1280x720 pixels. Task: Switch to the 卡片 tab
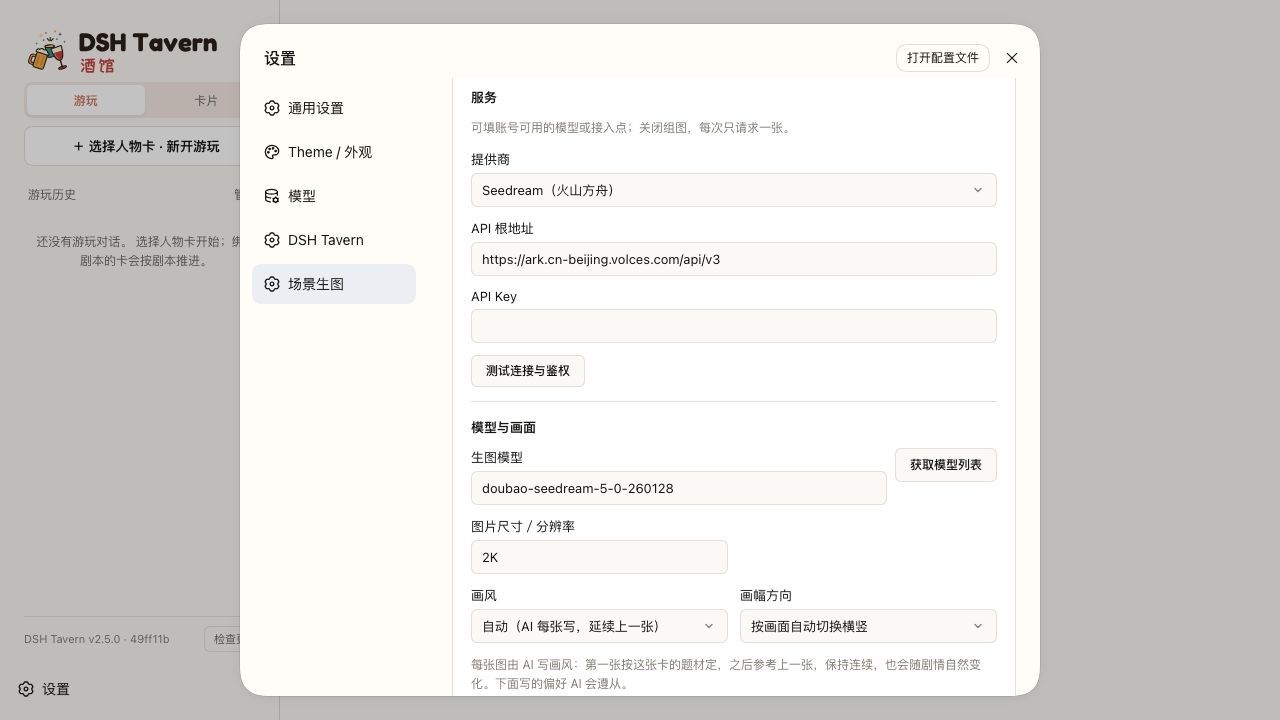click(205, 100)
